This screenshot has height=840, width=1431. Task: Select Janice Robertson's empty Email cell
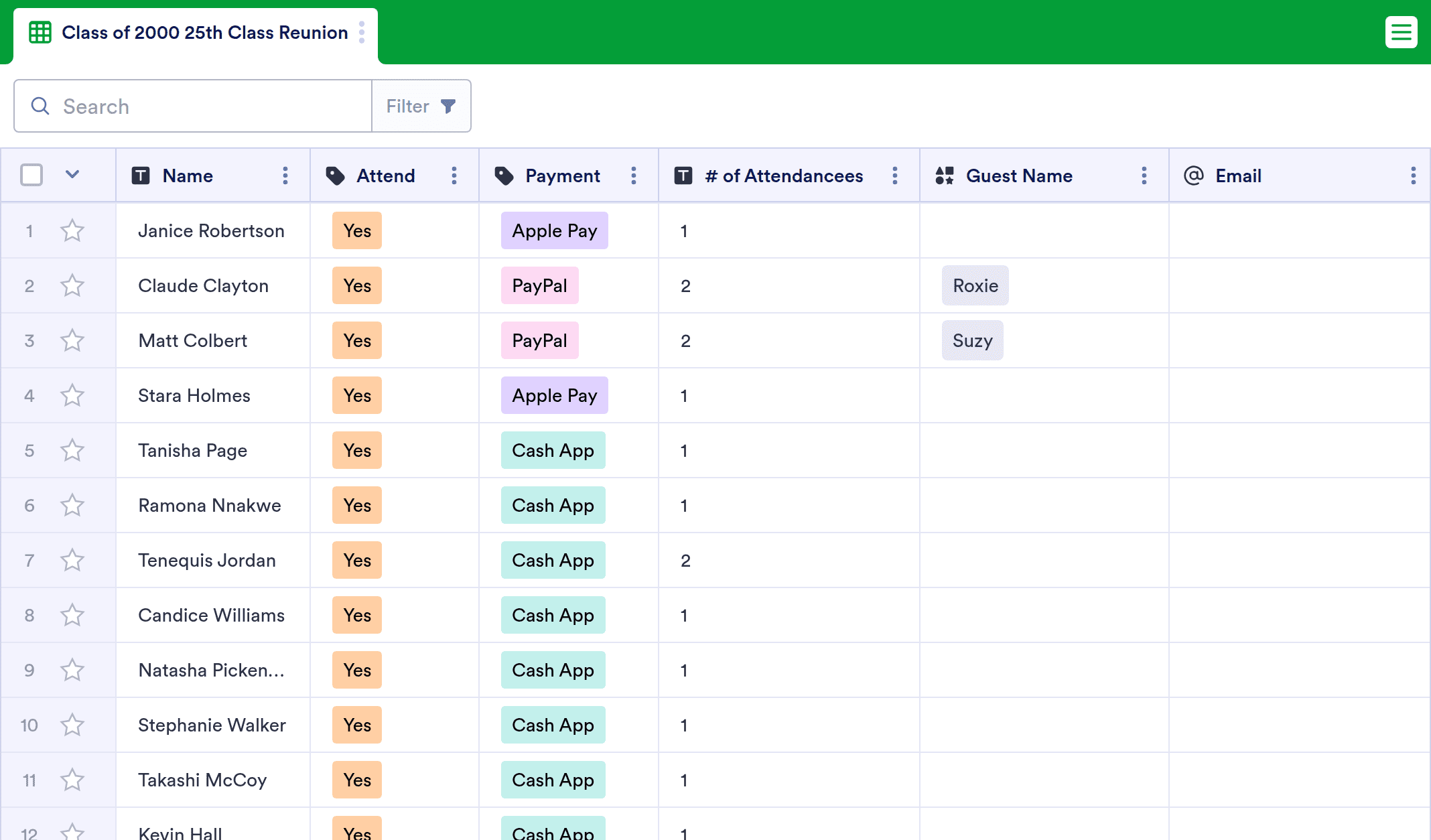(x=1300, y=230)
